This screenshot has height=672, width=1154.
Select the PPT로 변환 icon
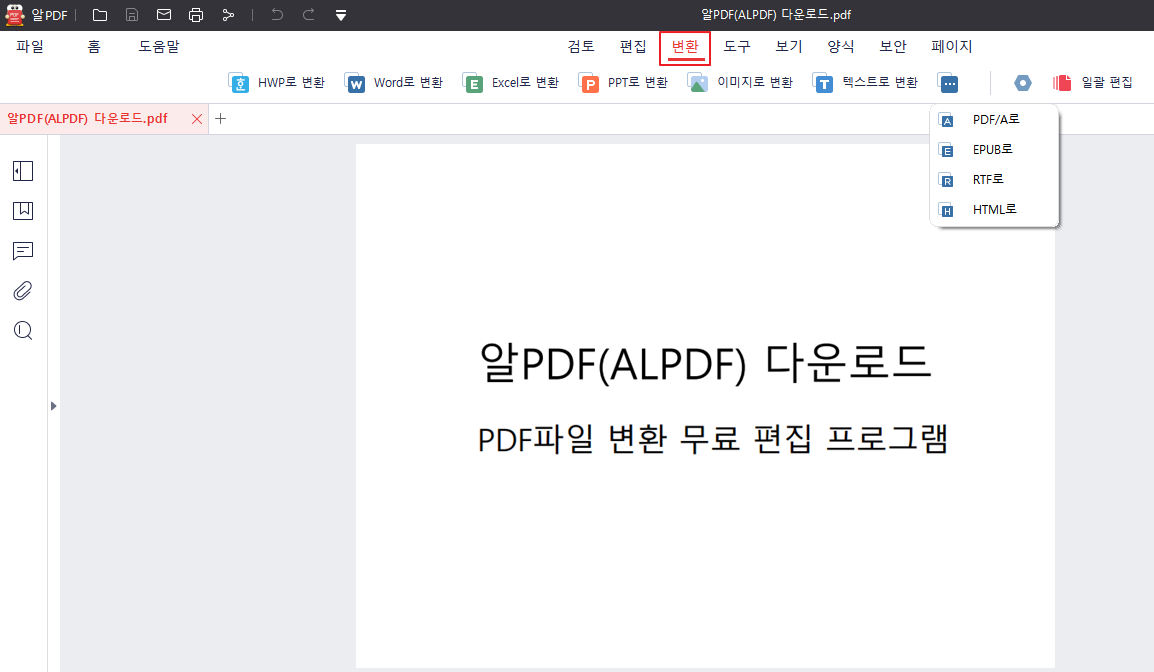pos(623,82)
